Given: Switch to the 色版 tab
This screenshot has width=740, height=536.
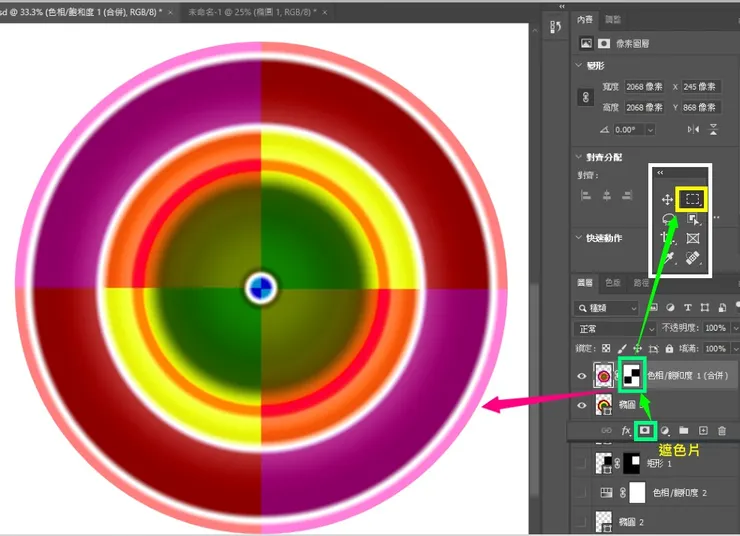Looking at the screenshot, I should coord(614,283).
